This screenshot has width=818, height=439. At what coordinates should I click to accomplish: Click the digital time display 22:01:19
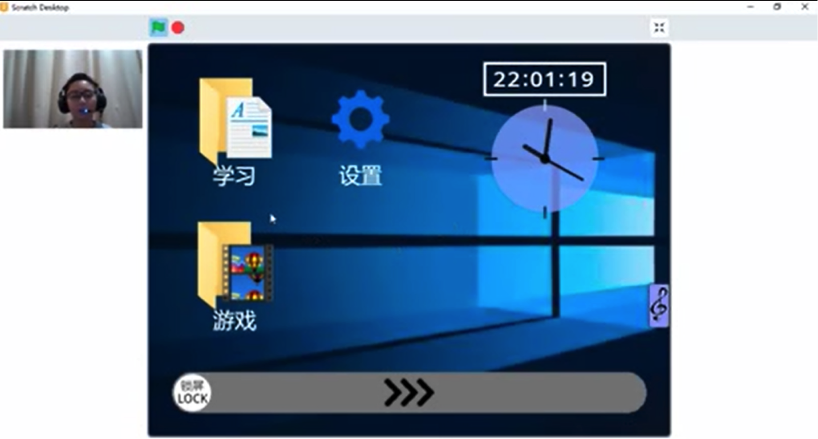tap(545, 79)
